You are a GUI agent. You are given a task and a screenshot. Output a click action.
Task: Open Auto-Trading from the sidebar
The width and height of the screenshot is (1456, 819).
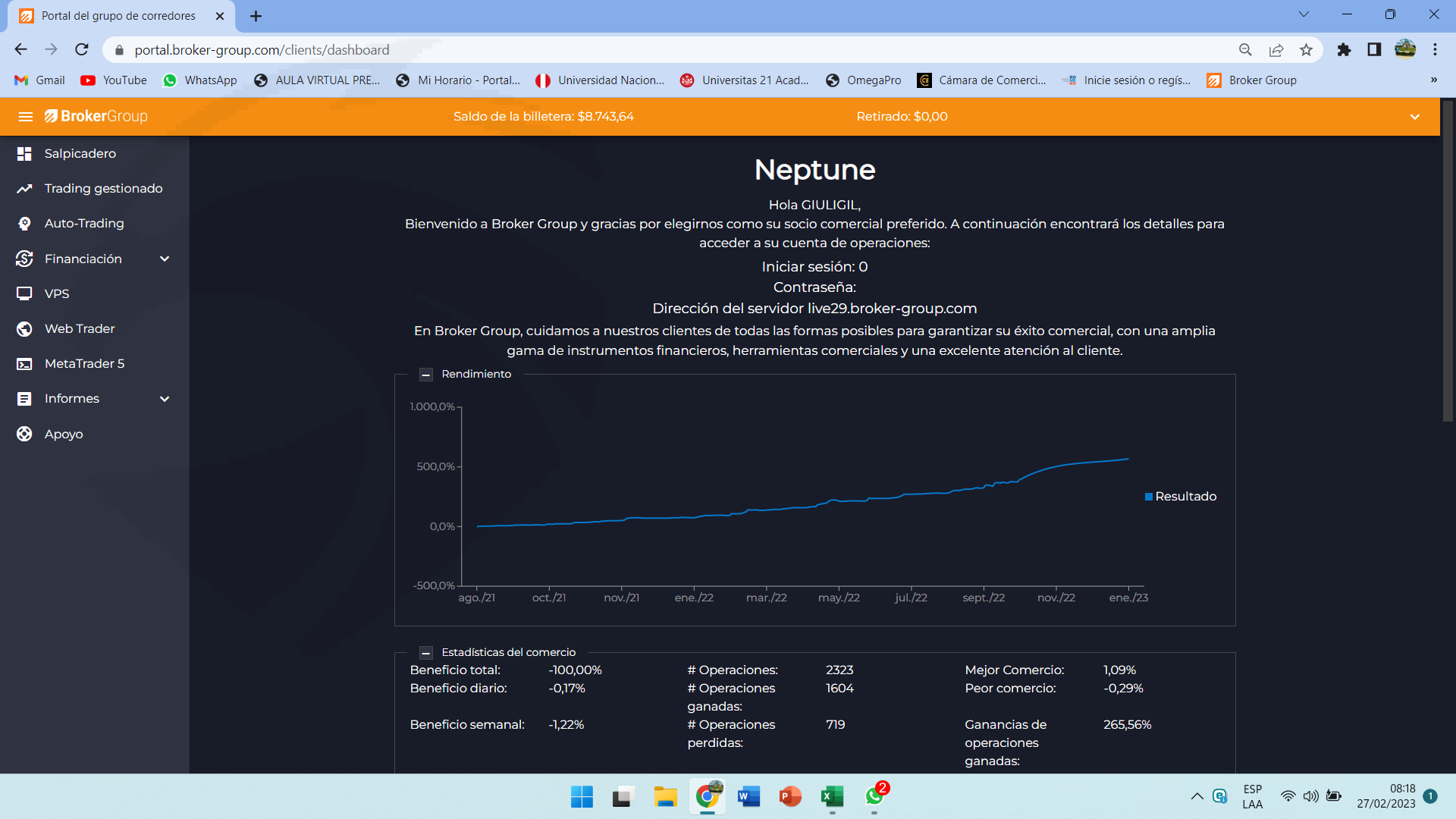(x=83, y=224)
